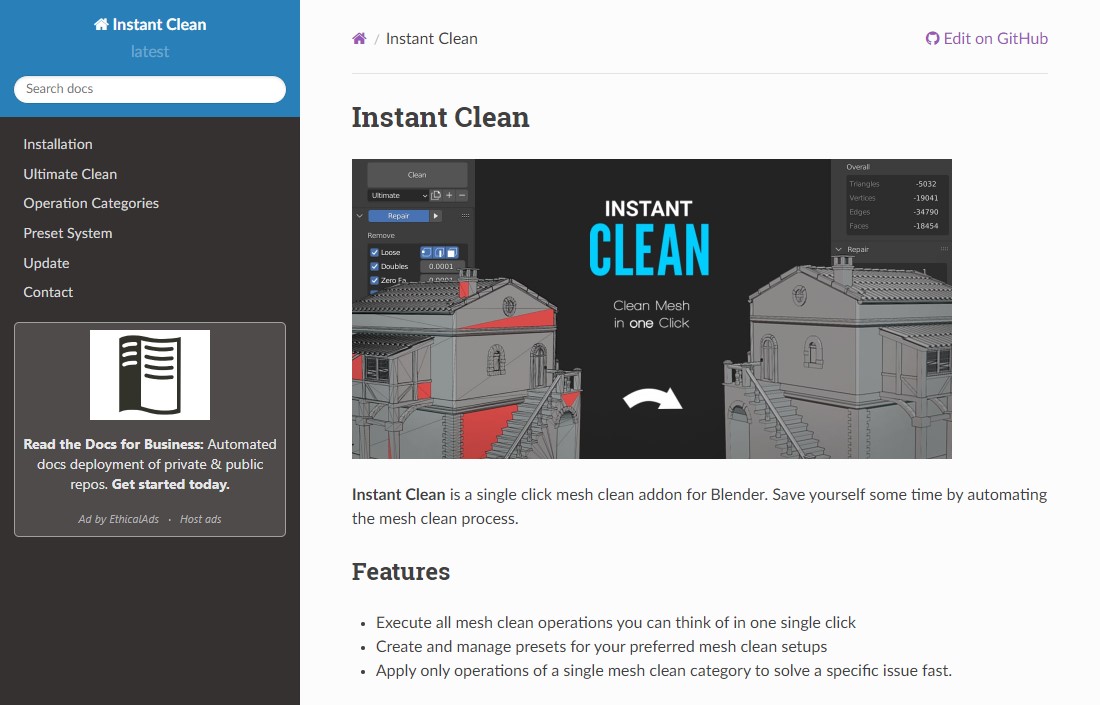Collapse the Repair category with its chevron

coord(360,216)
